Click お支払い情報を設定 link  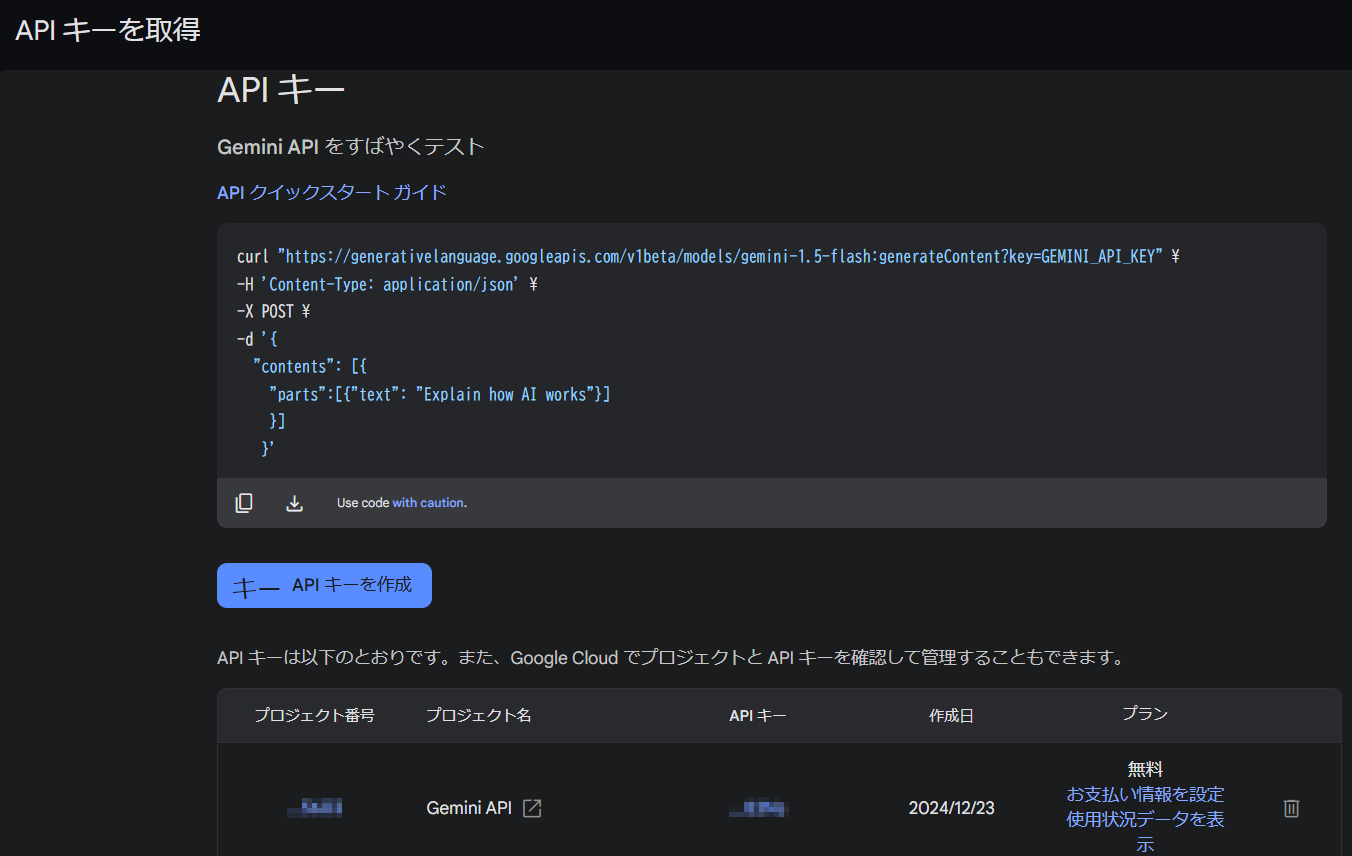point(1145,795)
